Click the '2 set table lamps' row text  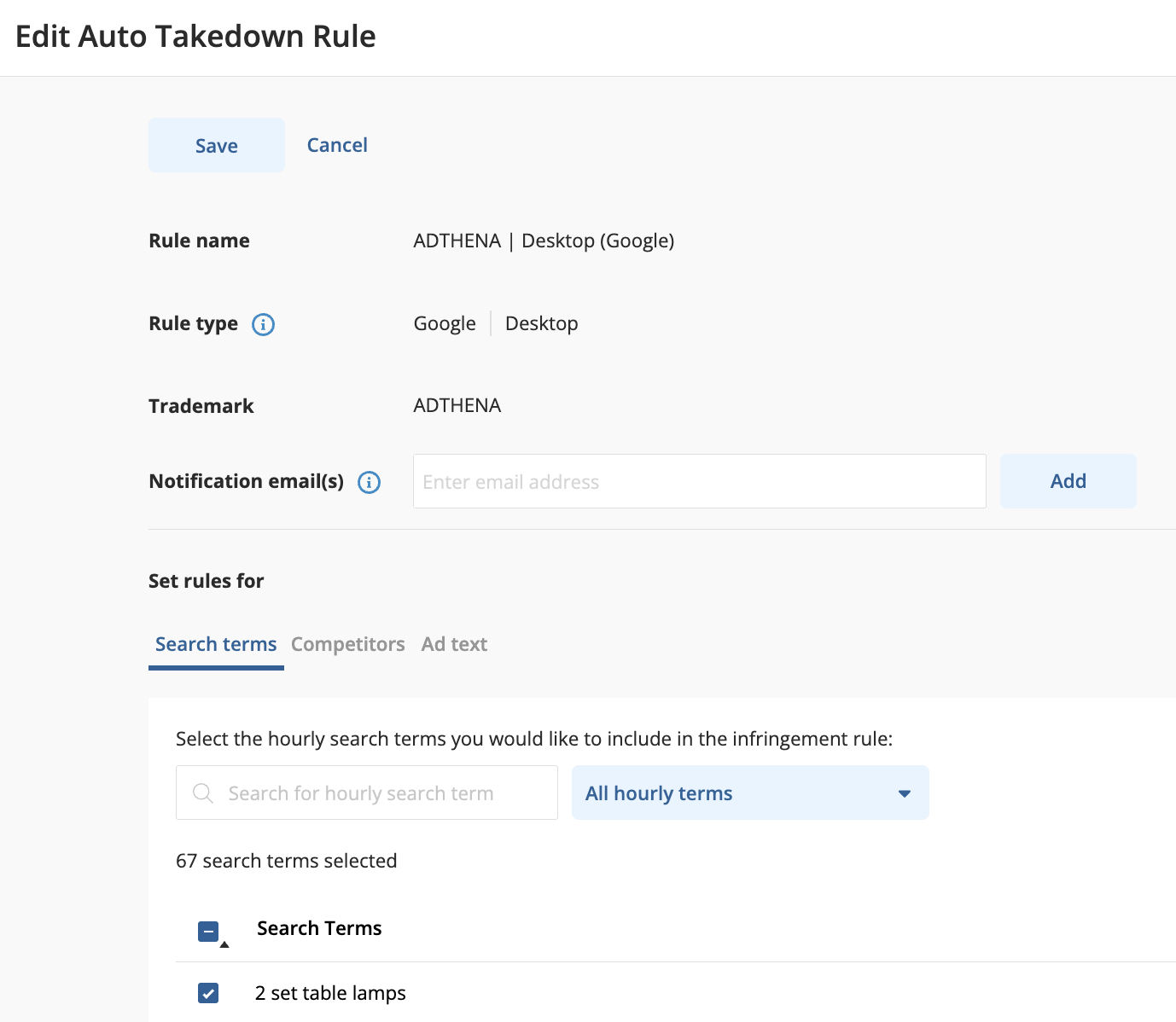pos(330,993)
